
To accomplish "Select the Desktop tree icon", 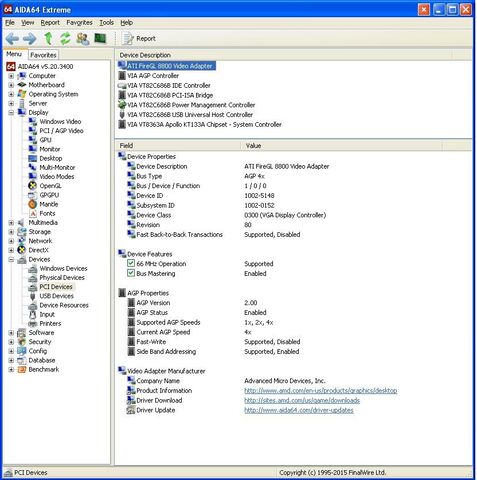I will [x=33, y=158].
